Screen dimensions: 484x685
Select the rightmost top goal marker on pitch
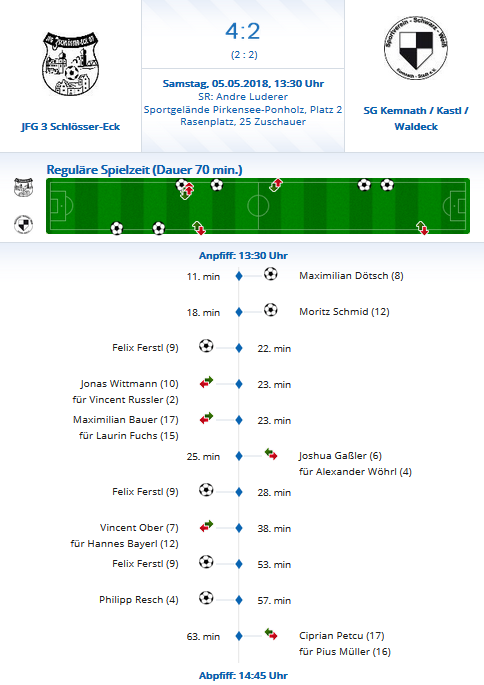coord(387,185)
